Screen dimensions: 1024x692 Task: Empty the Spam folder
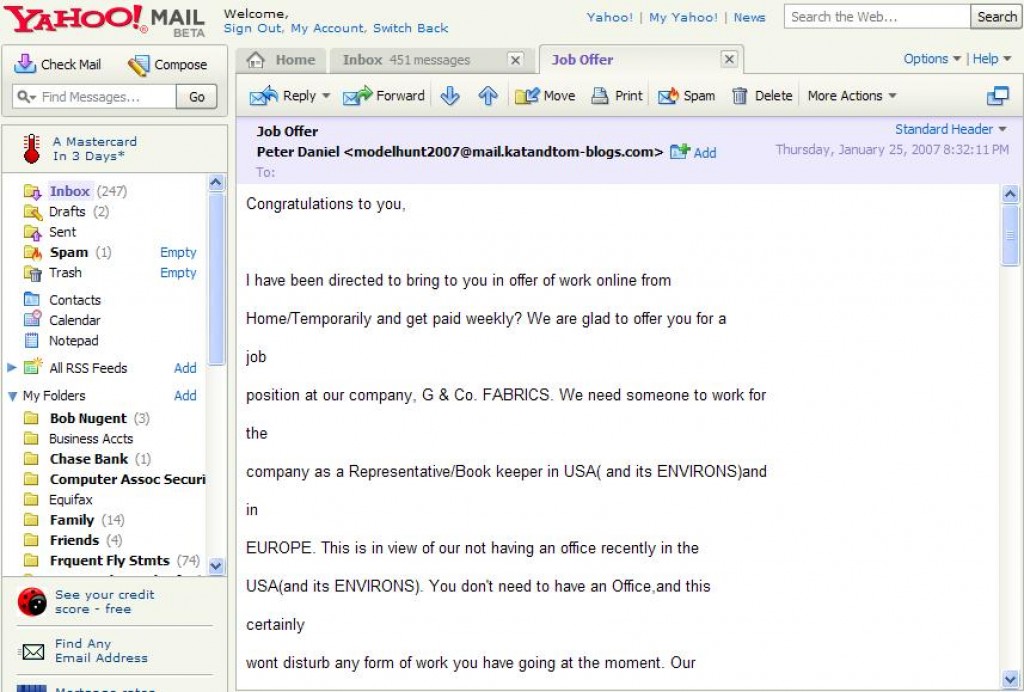pyautogui.click(x=178, y=252)
